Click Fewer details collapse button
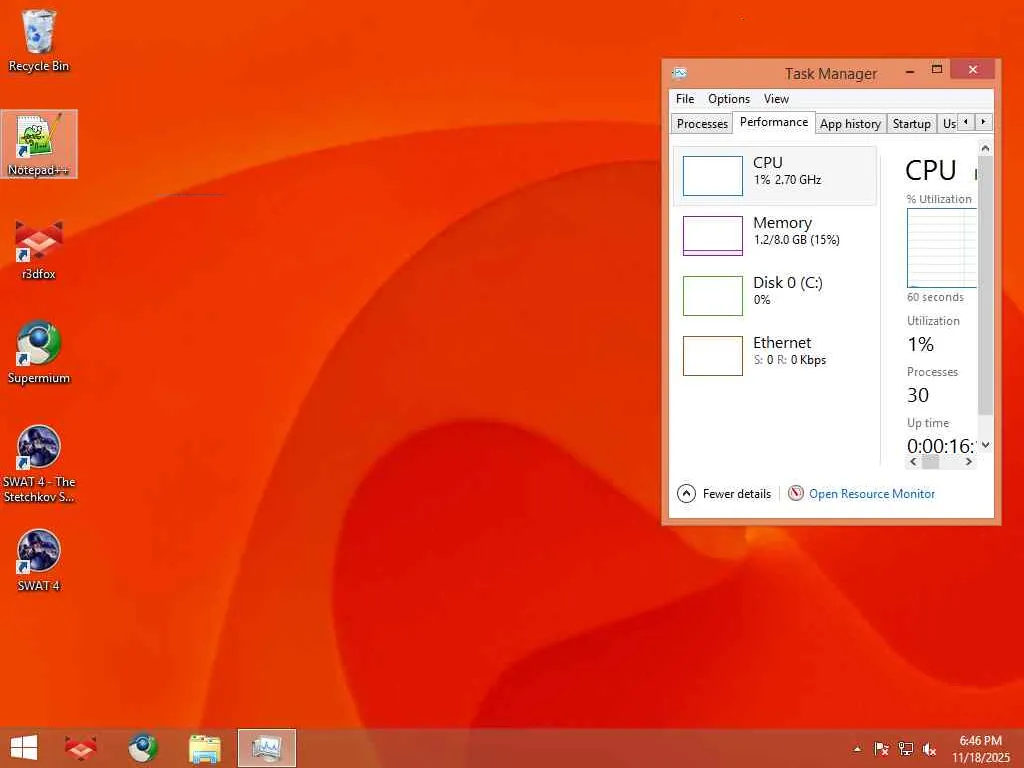The width and height of the screenshot is (1024, 768). point(724,494)
